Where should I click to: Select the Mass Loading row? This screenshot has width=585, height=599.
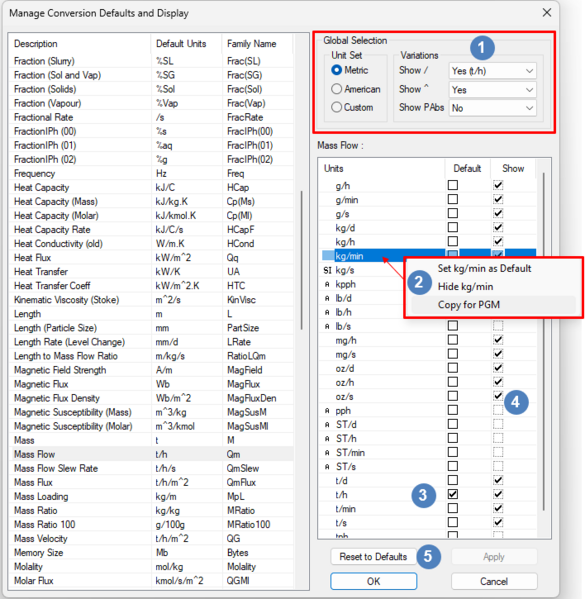(152, 496)
